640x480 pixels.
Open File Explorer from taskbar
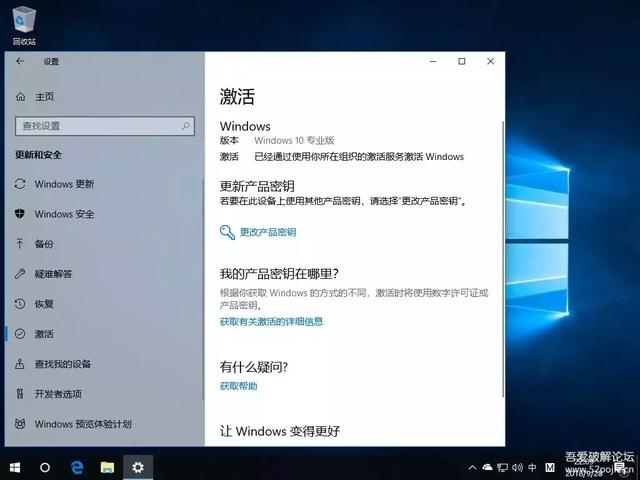107,467
